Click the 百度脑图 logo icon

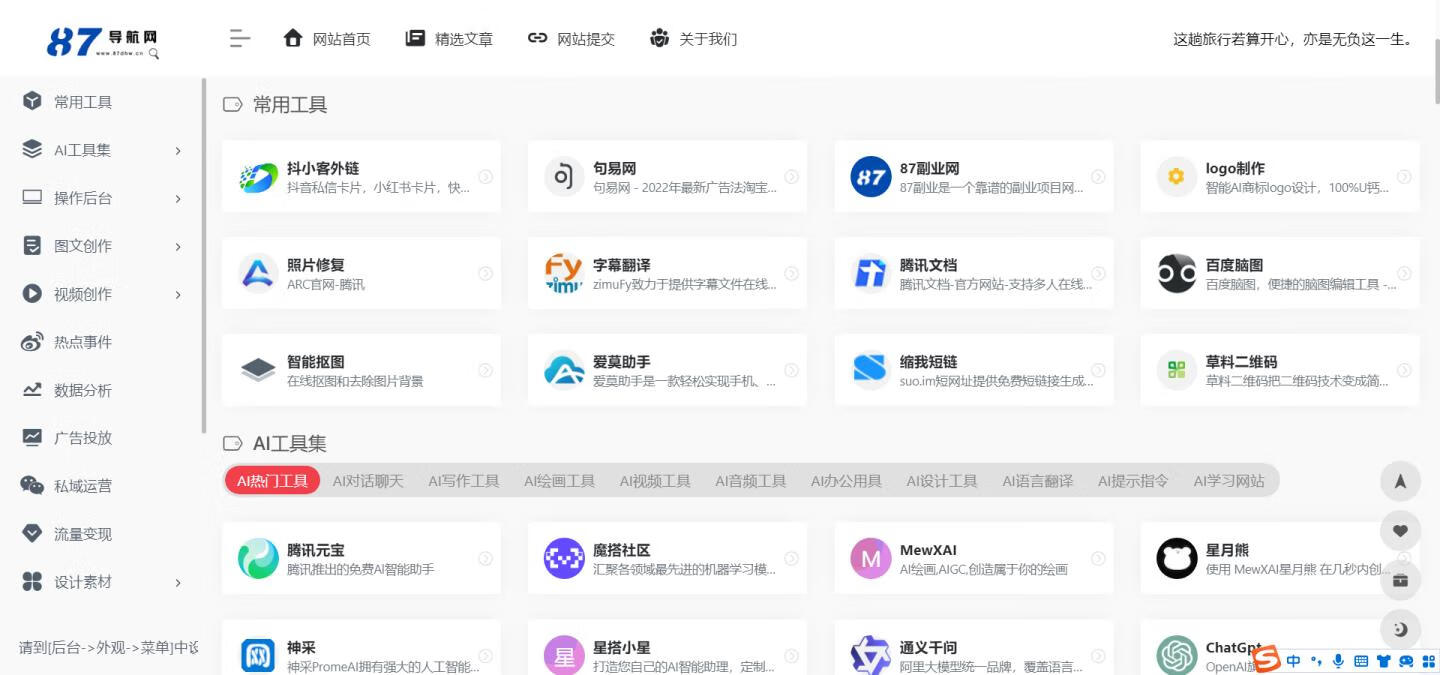point(1176,272)
